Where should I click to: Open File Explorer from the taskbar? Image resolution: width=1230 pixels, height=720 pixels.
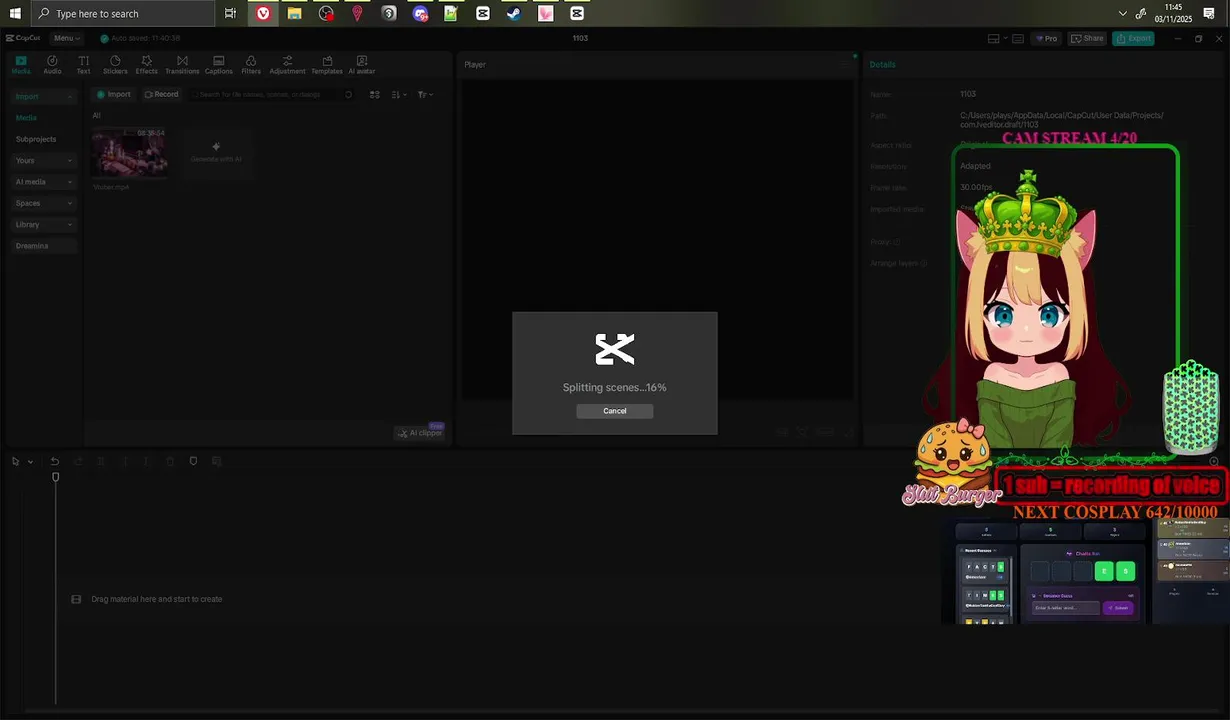[x=294, y=13]
